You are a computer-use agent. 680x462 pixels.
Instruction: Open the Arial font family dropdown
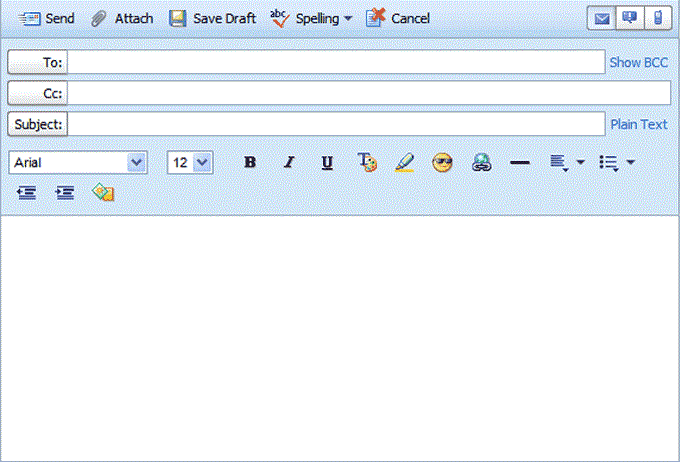tap(136, 162)
